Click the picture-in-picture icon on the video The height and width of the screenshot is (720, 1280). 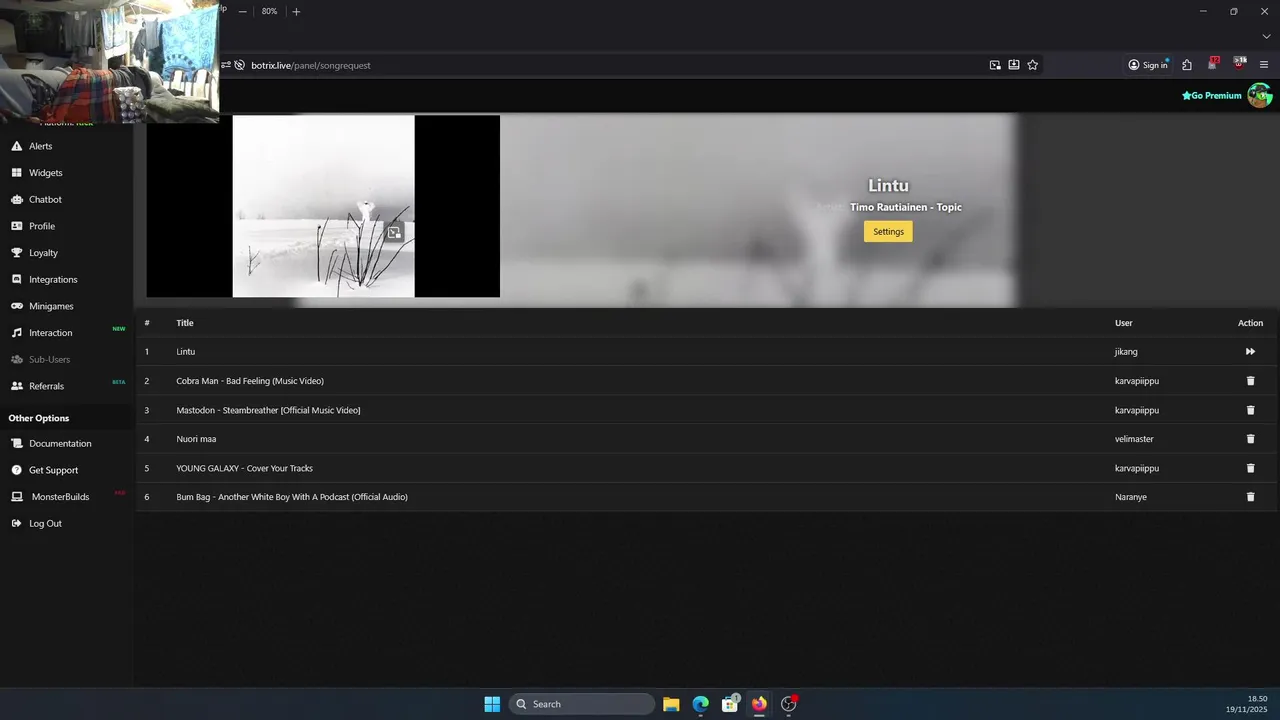(394, 232)
